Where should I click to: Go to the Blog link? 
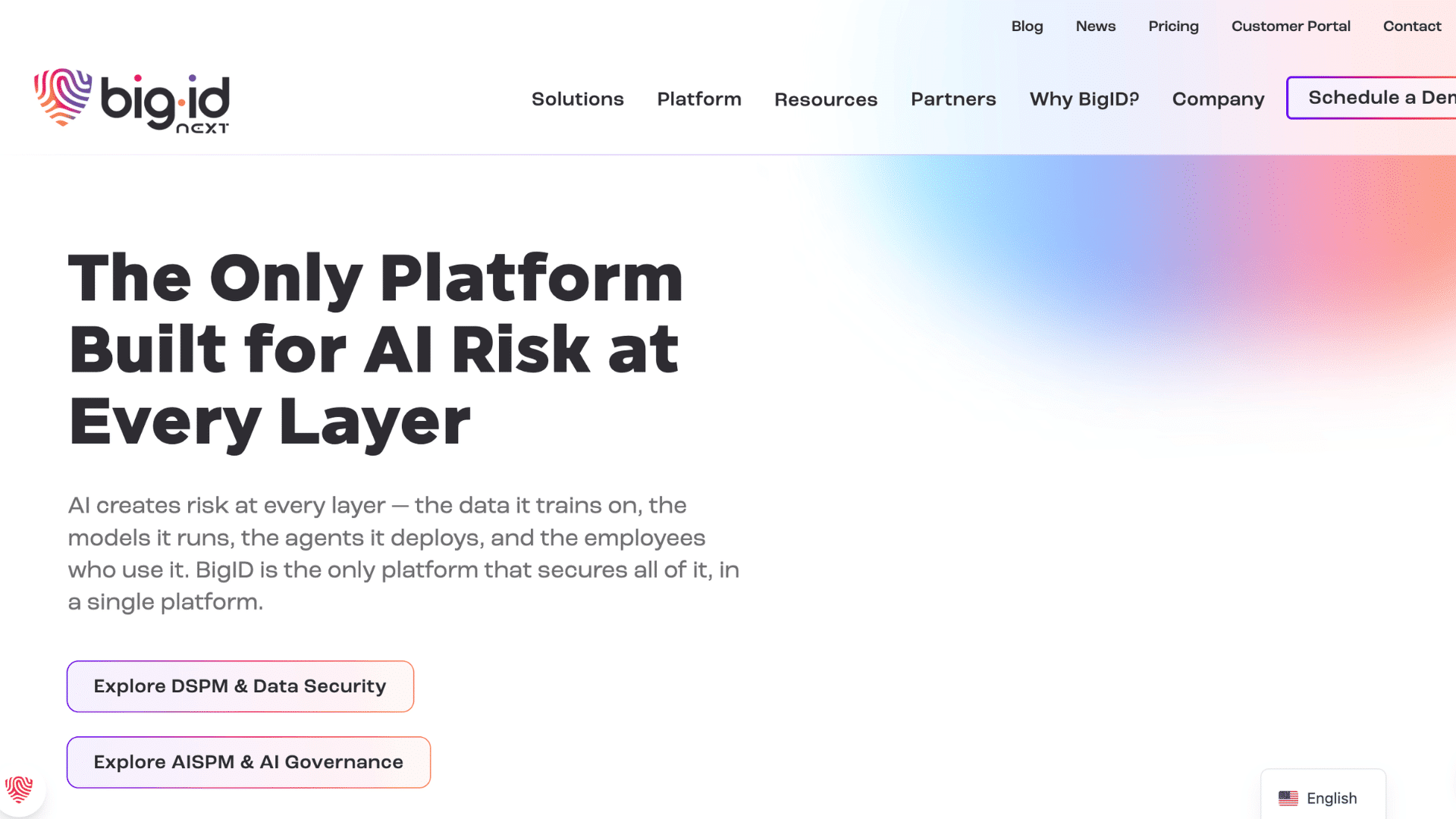[x=1028, y=27]
